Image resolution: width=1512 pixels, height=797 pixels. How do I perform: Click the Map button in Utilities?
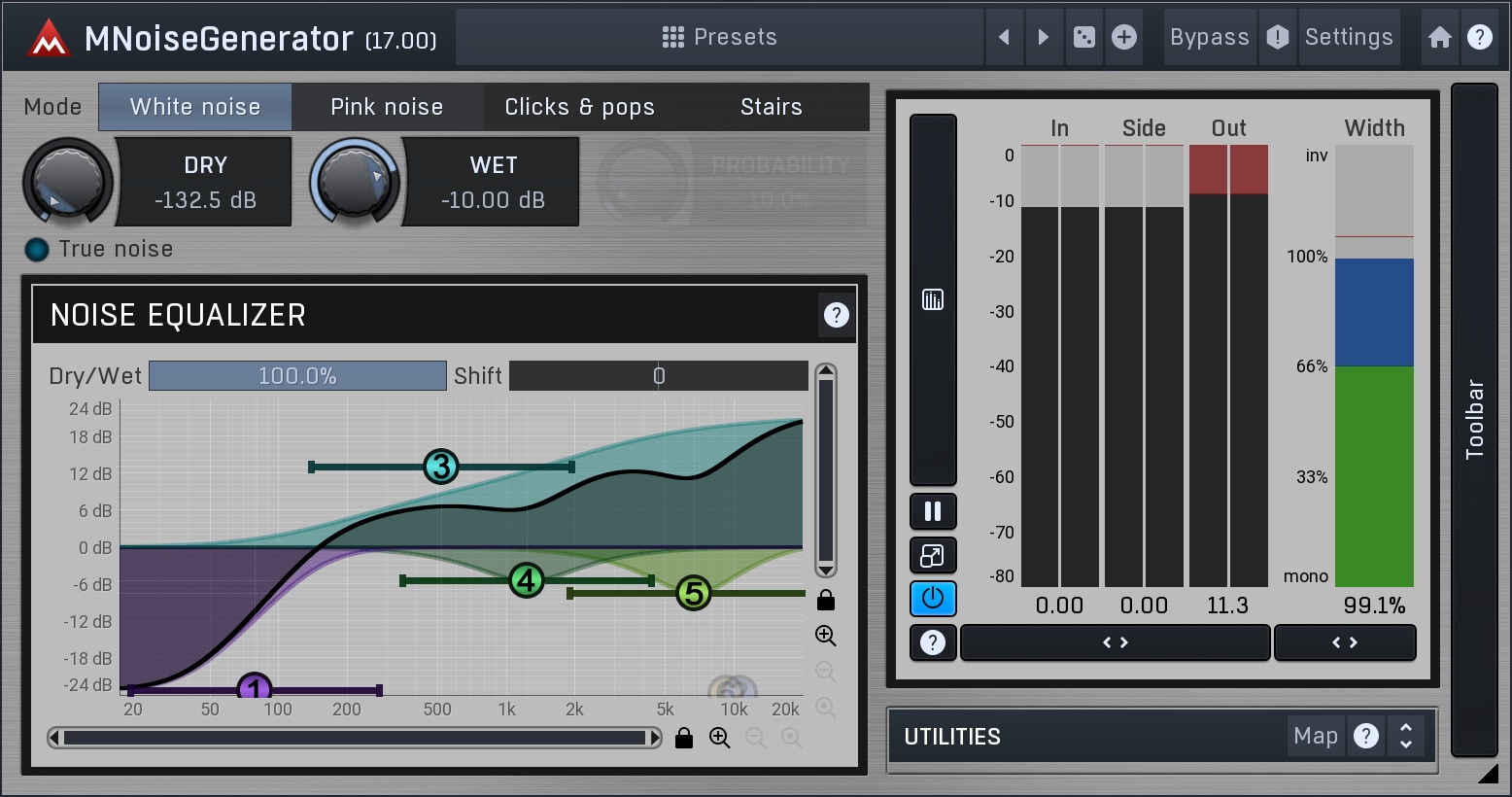click(x=1316, y=736)
